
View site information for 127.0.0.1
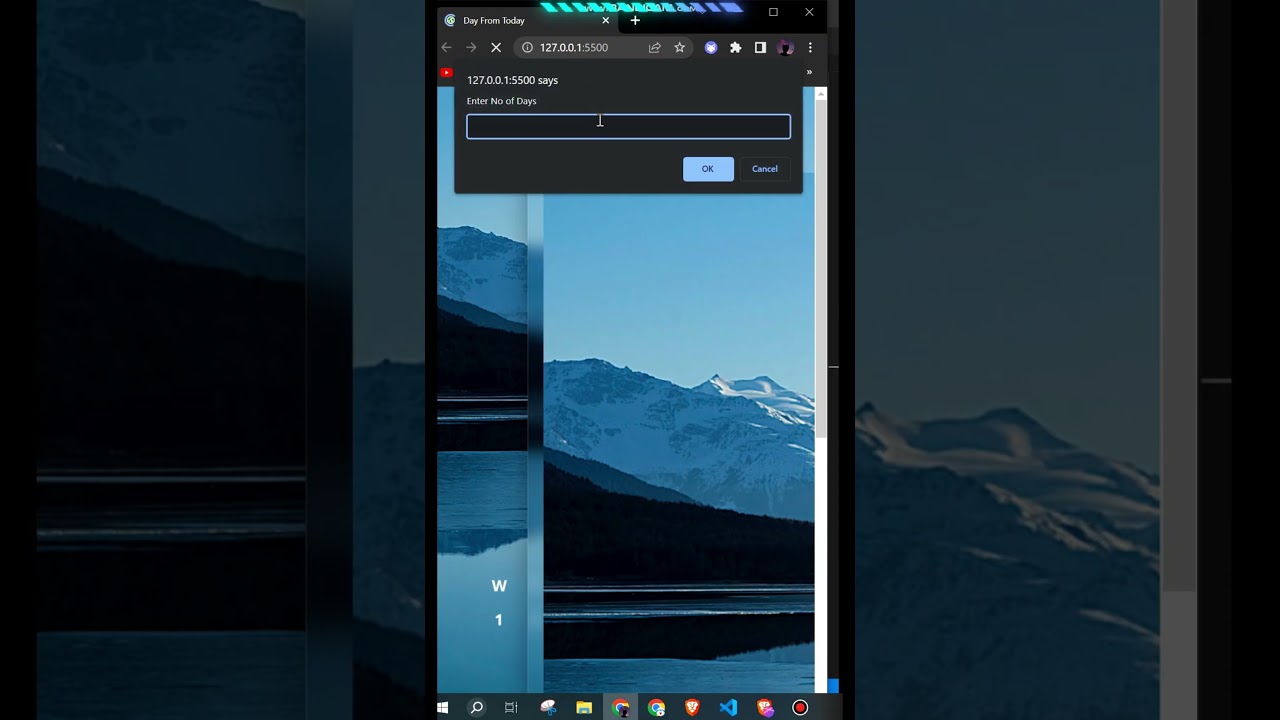(x=527, y=47)
